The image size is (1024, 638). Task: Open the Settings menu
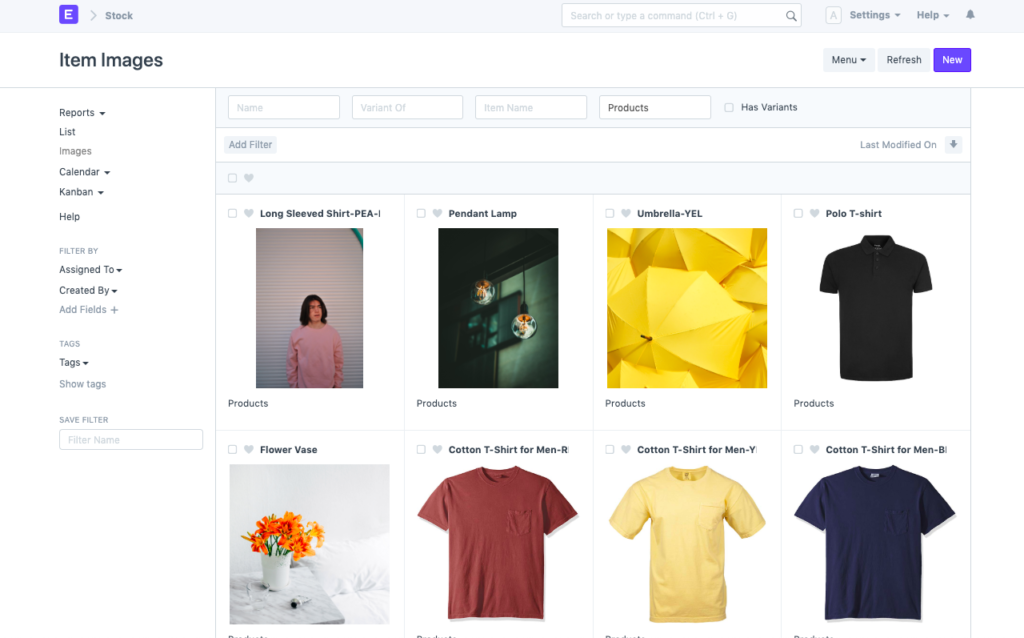point(874,15)
